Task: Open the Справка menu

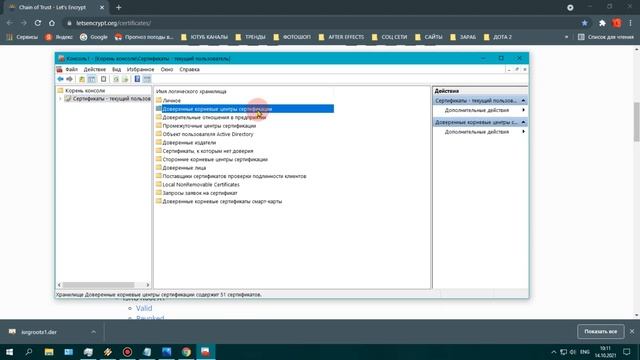Action: [189, 70]
